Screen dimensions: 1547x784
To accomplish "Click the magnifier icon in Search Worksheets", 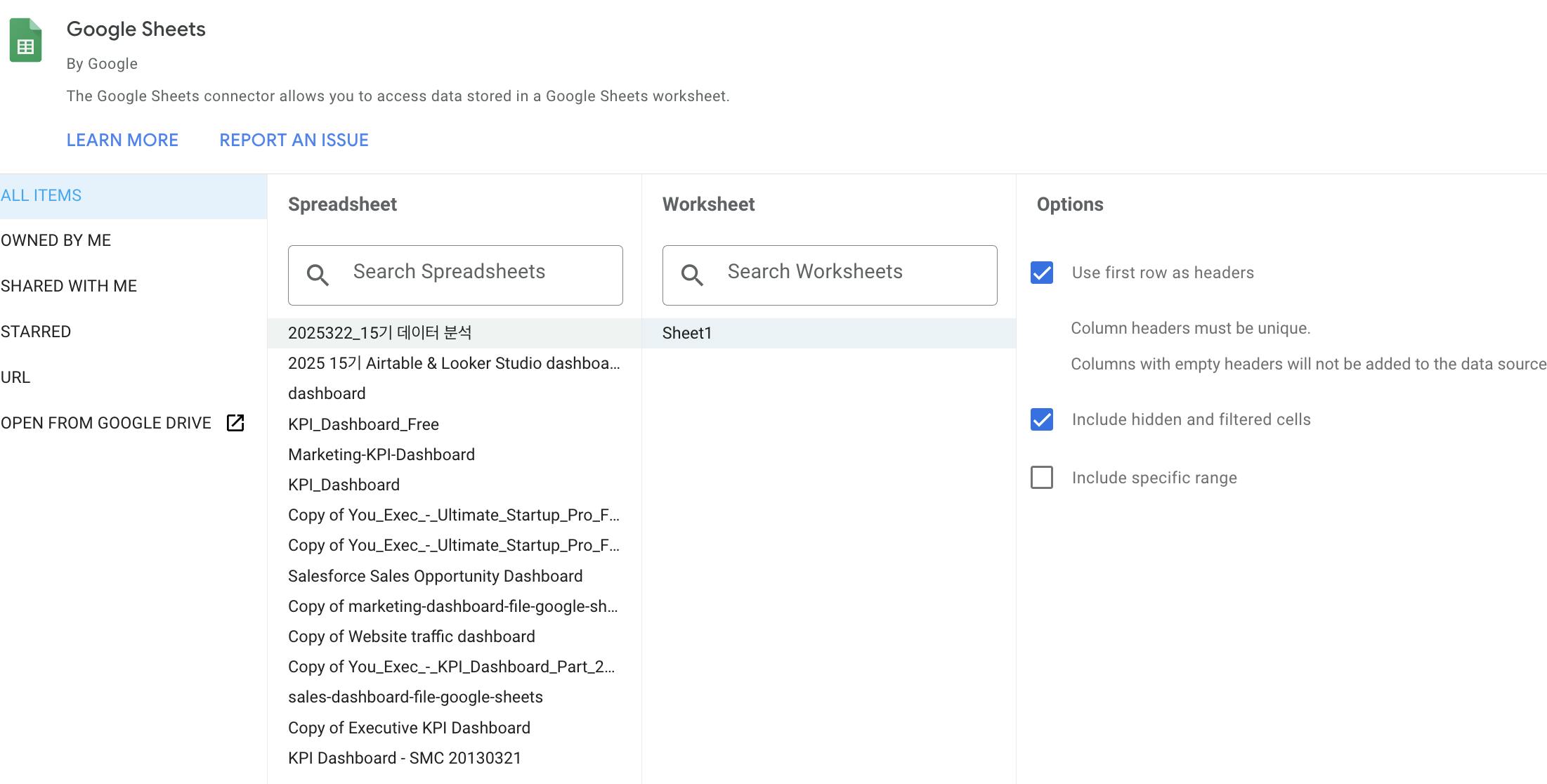I will 692,275.
